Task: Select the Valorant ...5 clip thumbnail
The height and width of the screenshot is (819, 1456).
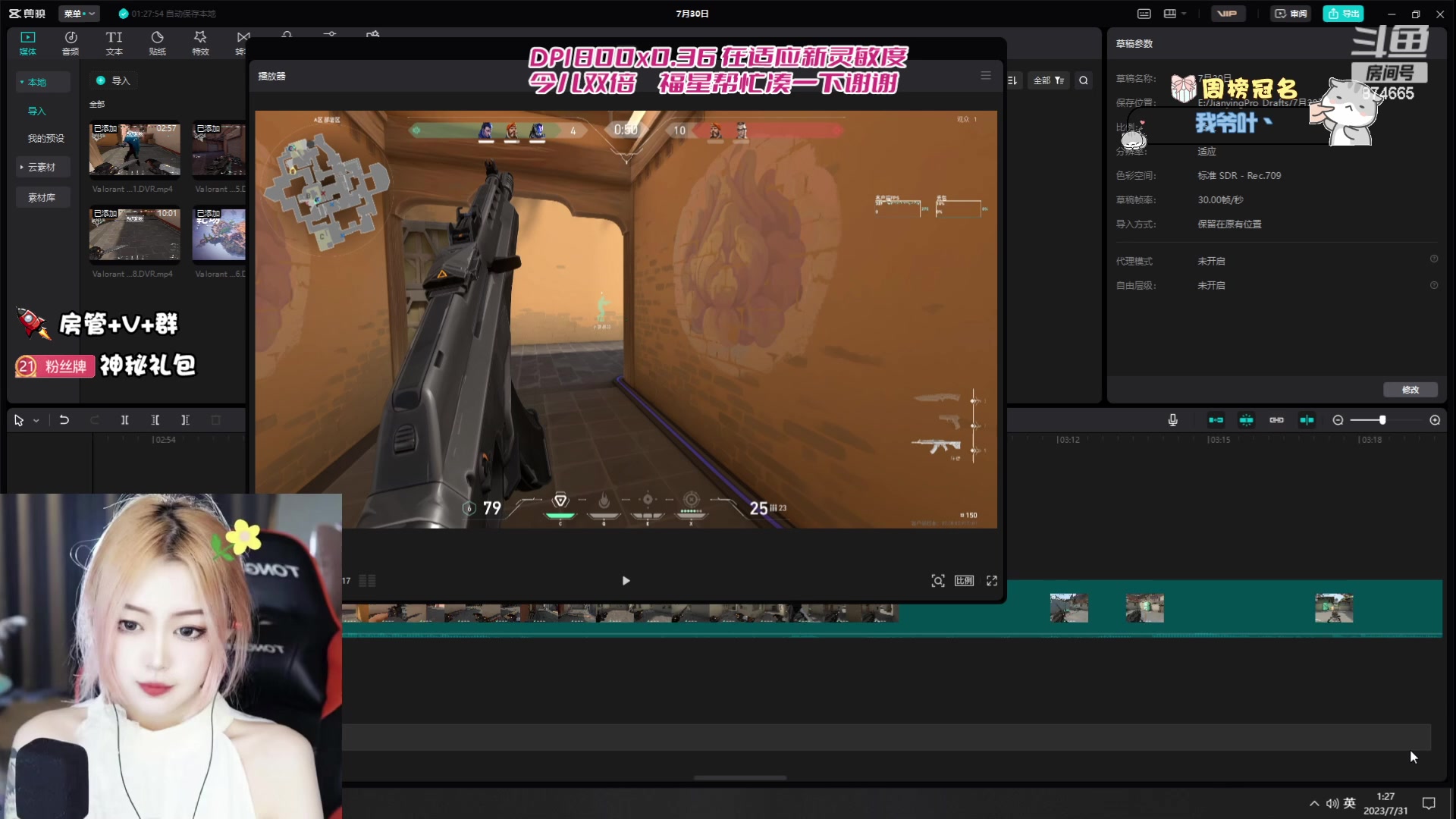Action: tap(219, 149)
